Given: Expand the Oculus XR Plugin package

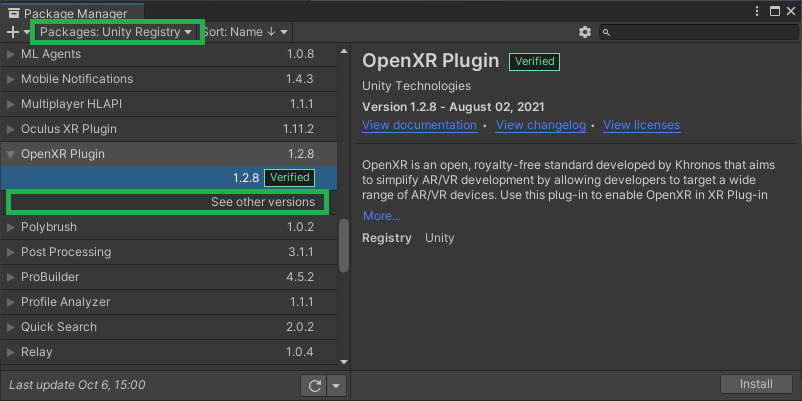Looking at the screenshot, I should tap(10, 129).
